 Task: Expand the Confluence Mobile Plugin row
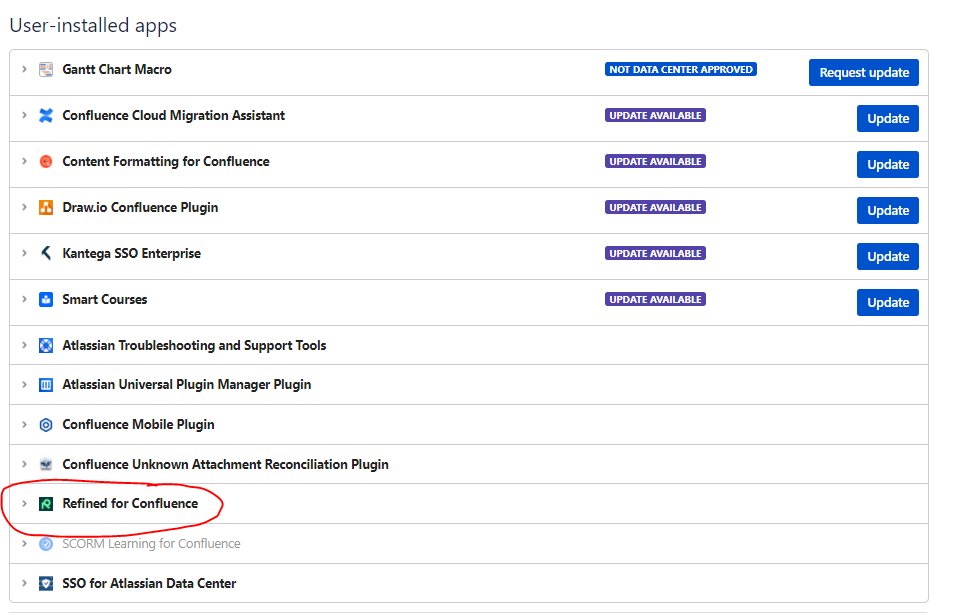25,424
